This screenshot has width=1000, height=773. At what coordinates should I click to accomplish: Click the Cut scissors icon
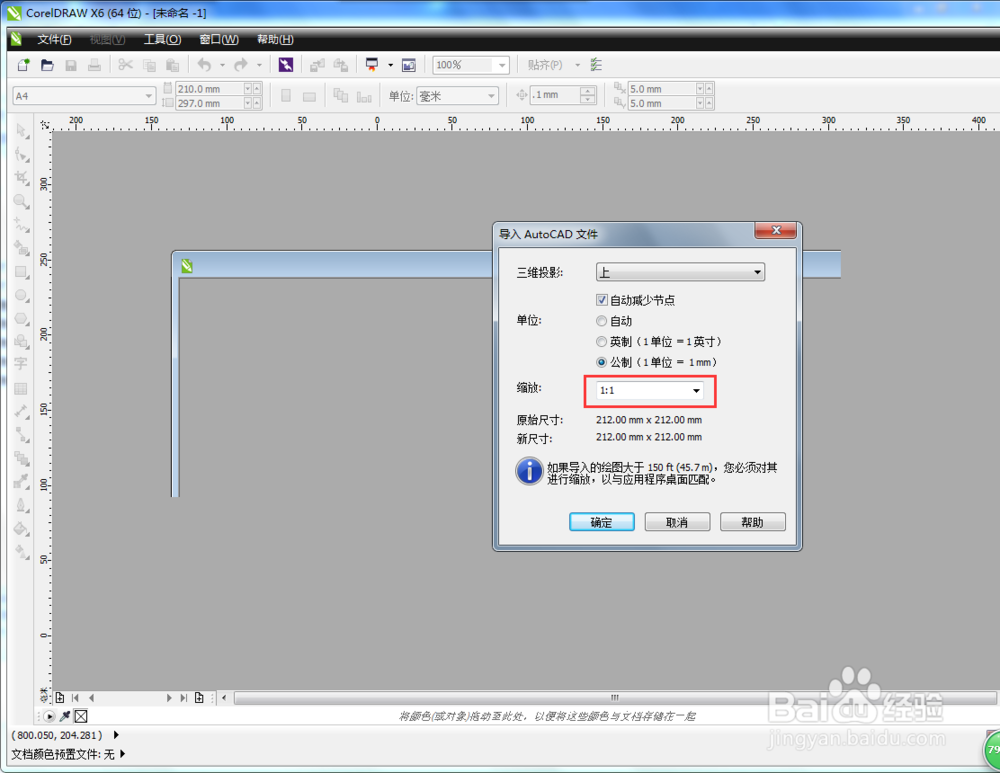pos(126,65)
